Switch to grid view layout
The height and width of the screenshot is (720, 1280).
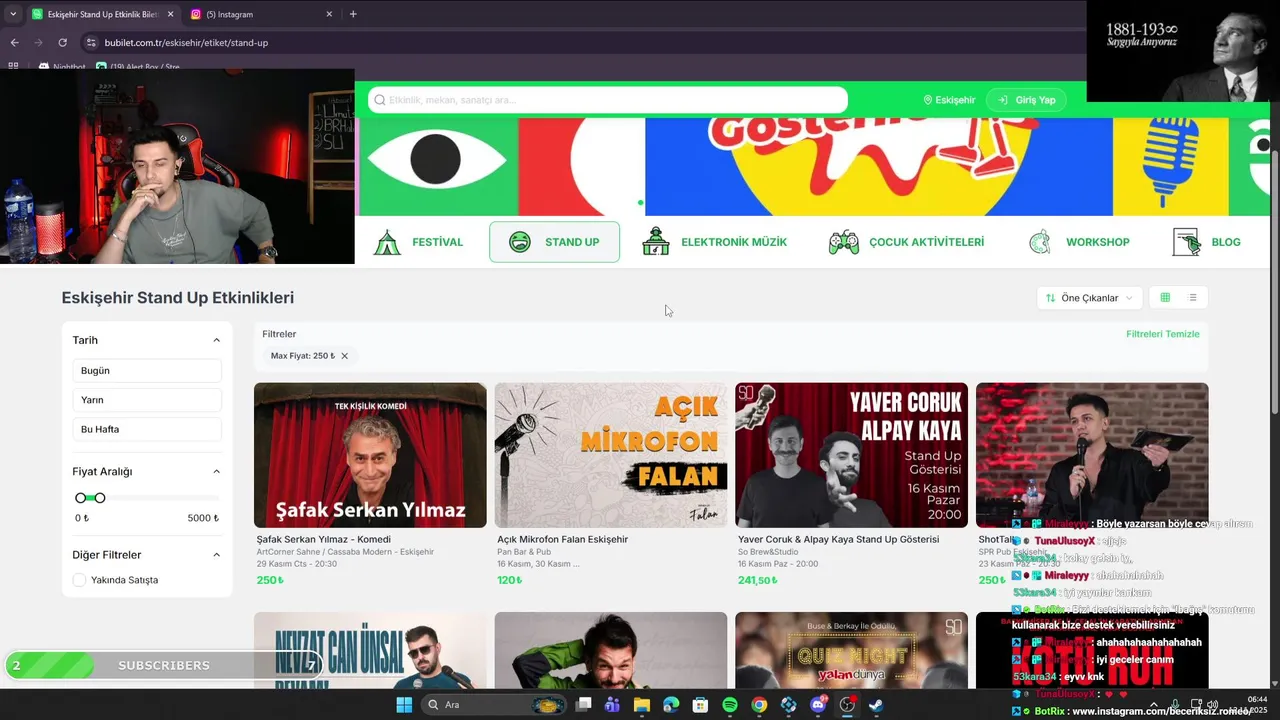[x=1165, y=298]
